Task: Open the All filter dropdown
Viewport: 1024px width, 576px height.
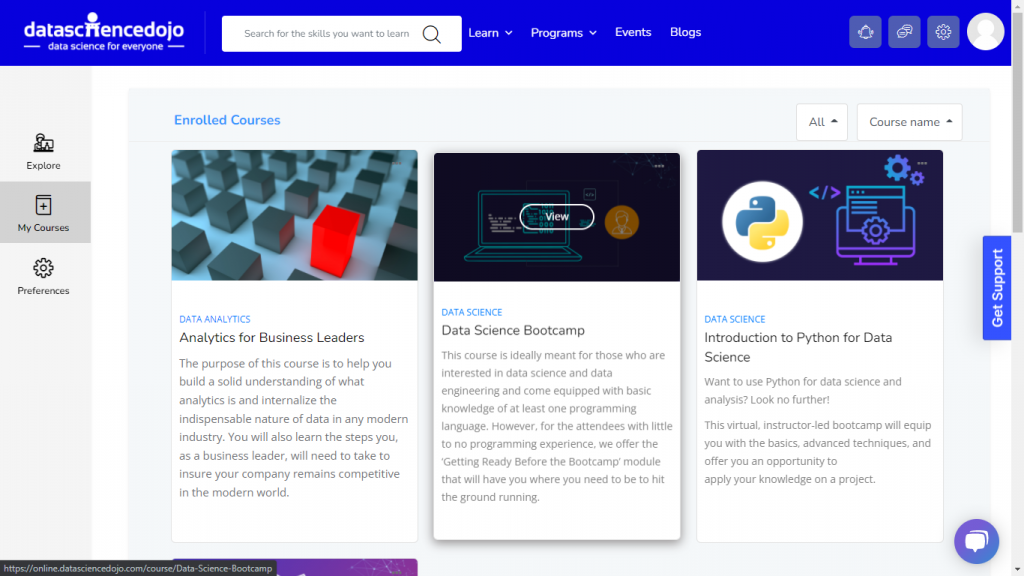Action: (x=822, y=122)
